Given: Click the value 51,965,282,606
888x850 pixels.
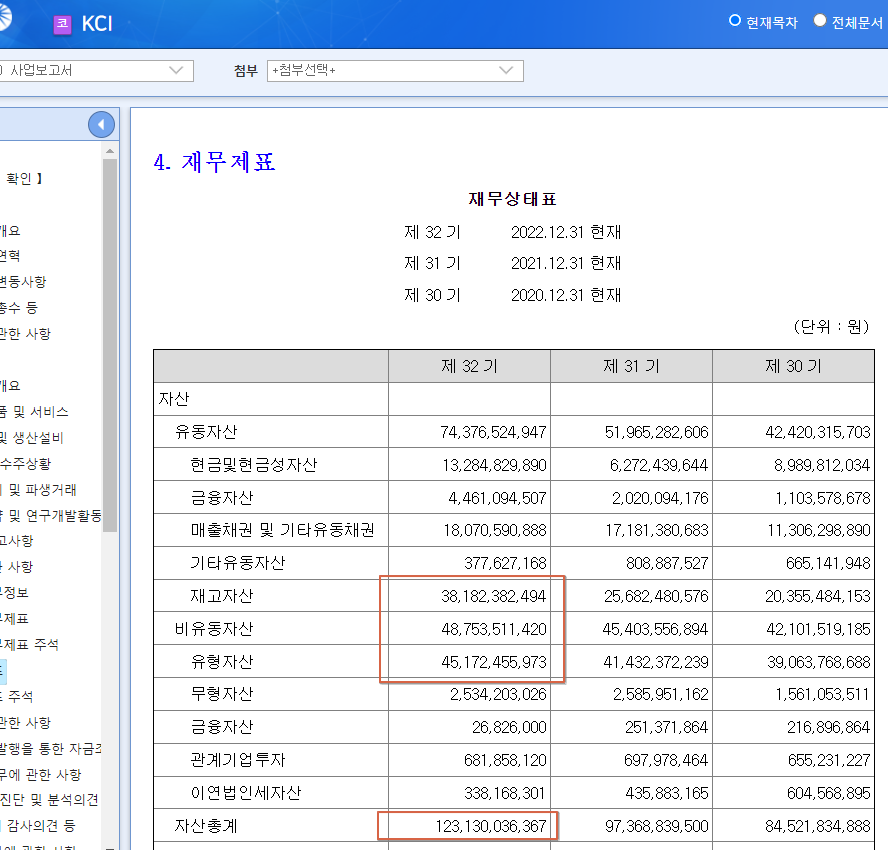Looking at the screenshot, I should [x=657, y=433].
